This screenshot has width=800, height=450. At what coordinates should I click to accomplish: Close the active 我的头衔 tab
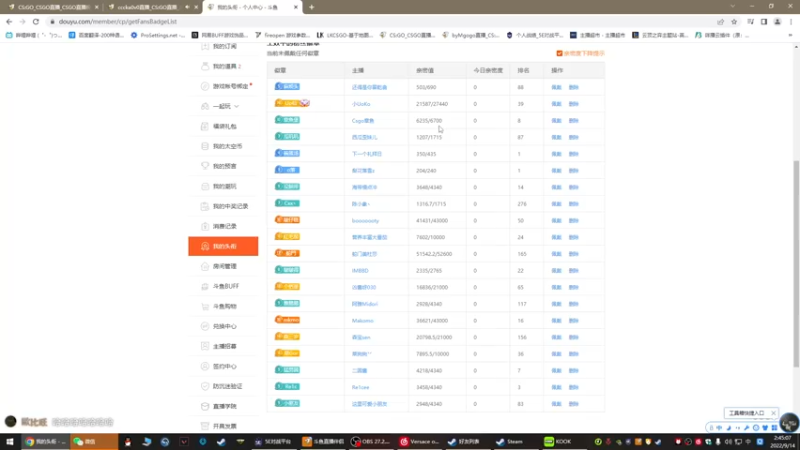tap(295, 7)
